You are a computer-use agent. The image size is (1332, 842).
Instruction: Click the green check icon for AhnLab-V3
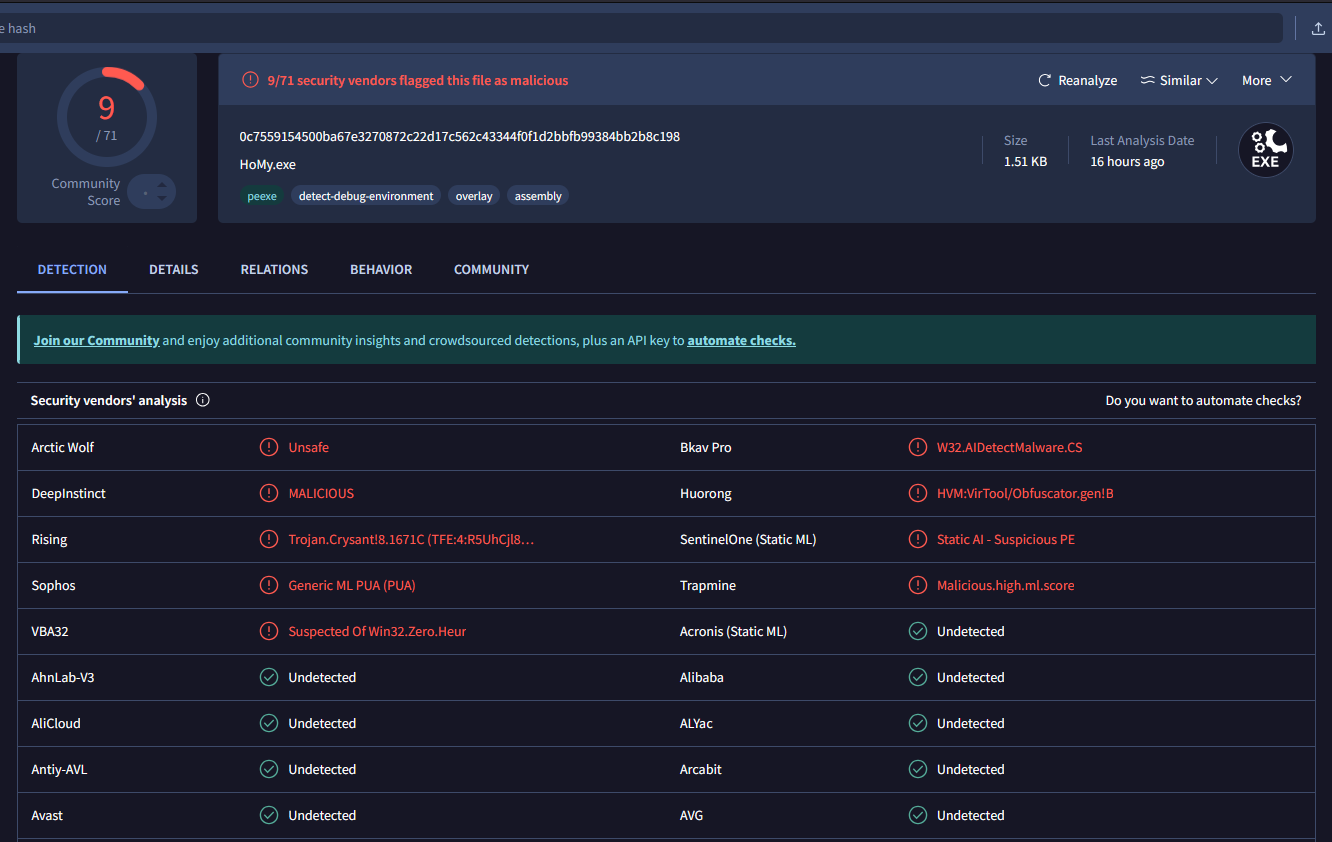tap(269, 677)
